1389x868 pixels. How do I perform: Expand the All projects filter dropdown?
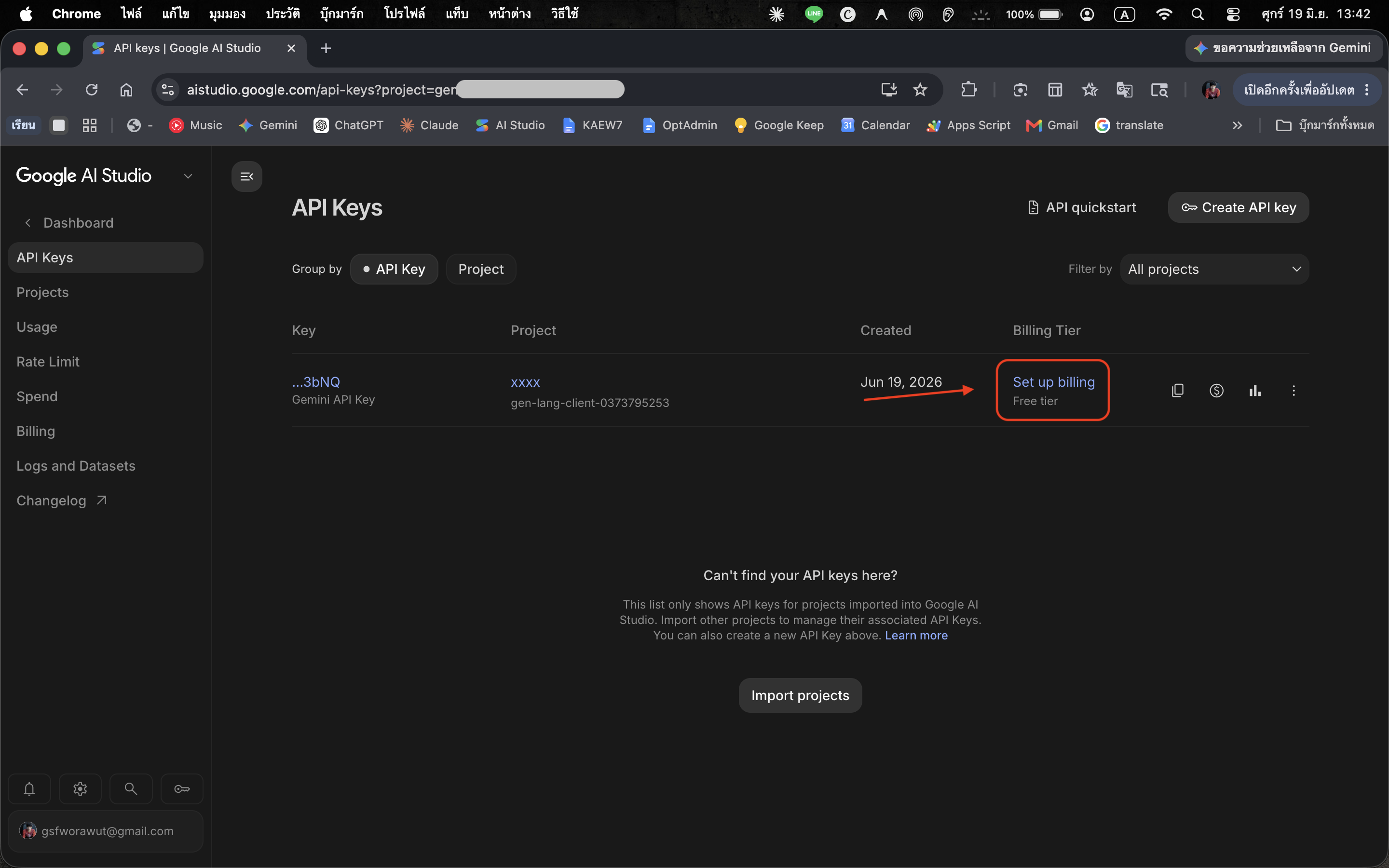click(x=1214, y=269)
